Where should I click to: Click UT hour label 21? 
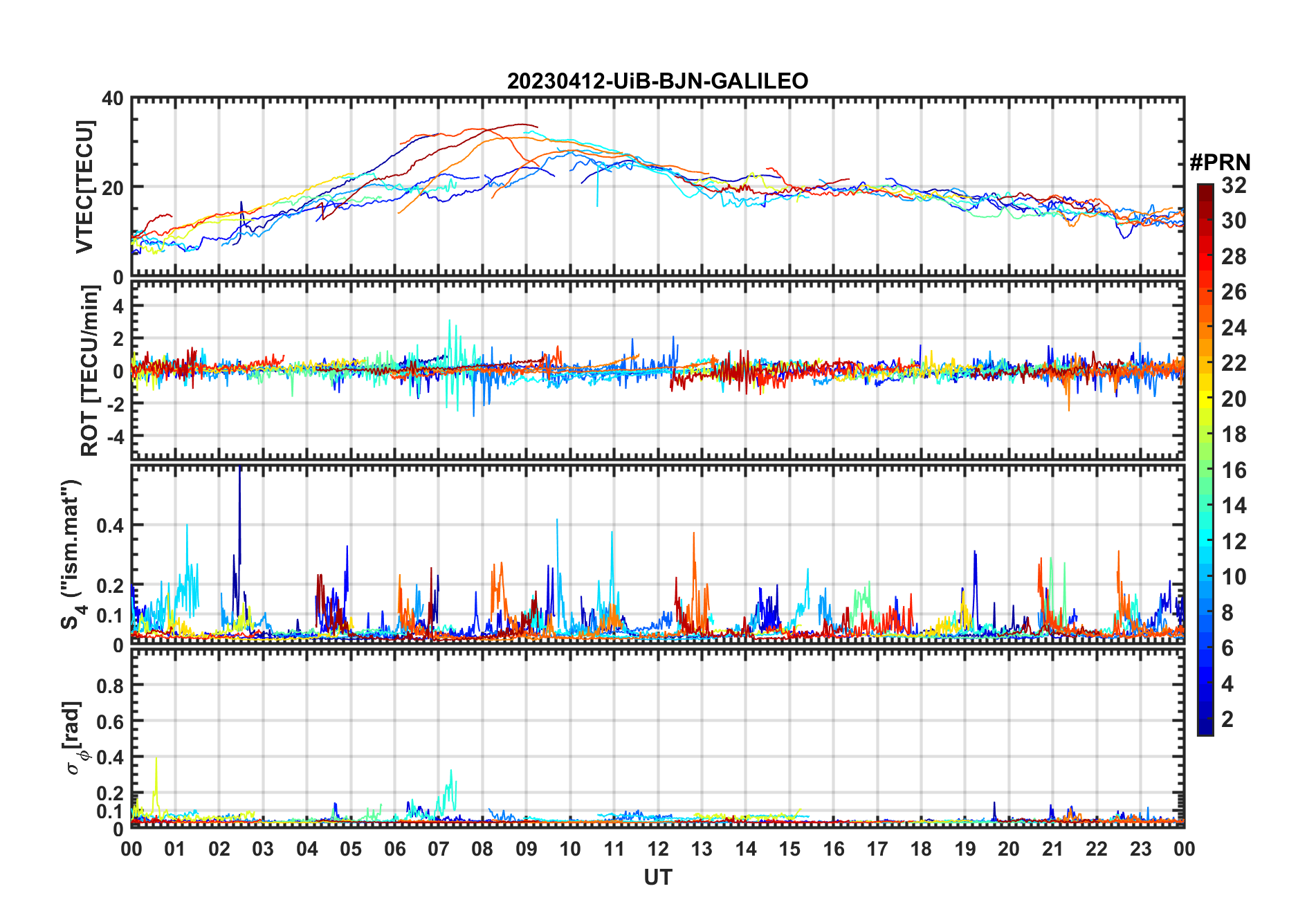point(1053,849)
